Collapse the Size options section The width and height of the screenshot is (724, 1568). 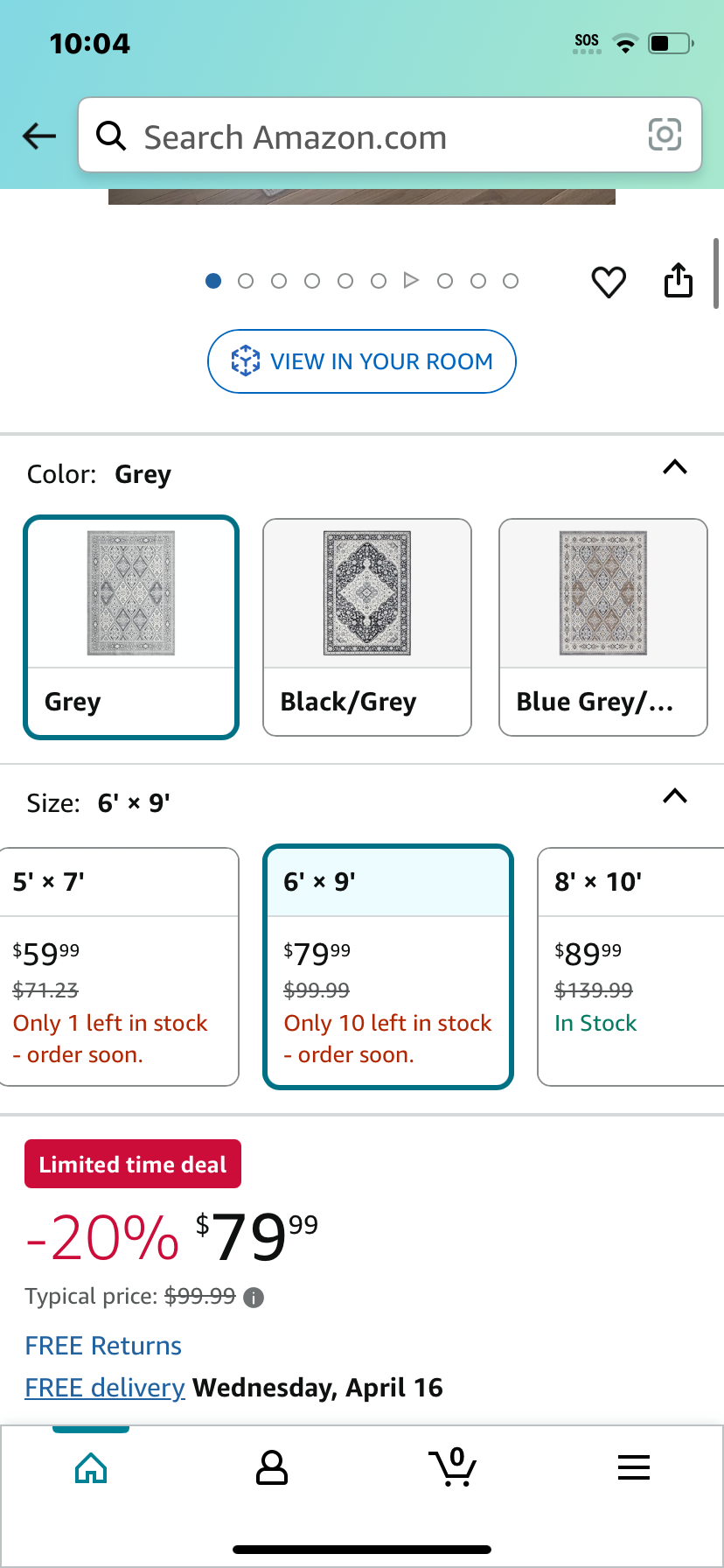click(x=675, y=796)
